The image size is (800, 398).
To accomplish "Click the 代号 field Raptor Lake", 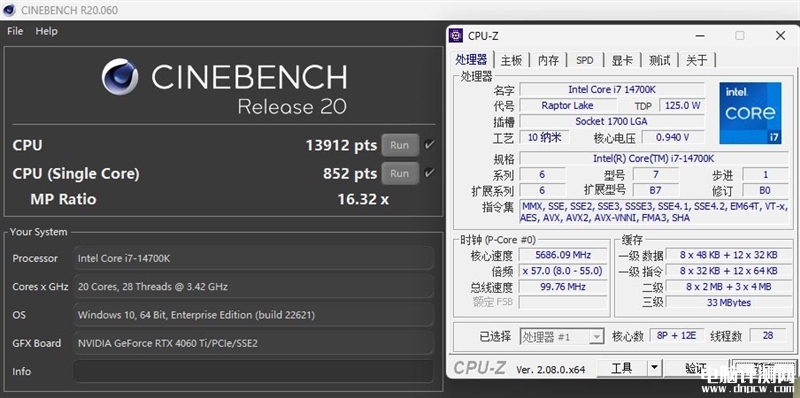I will pos(567,106).
